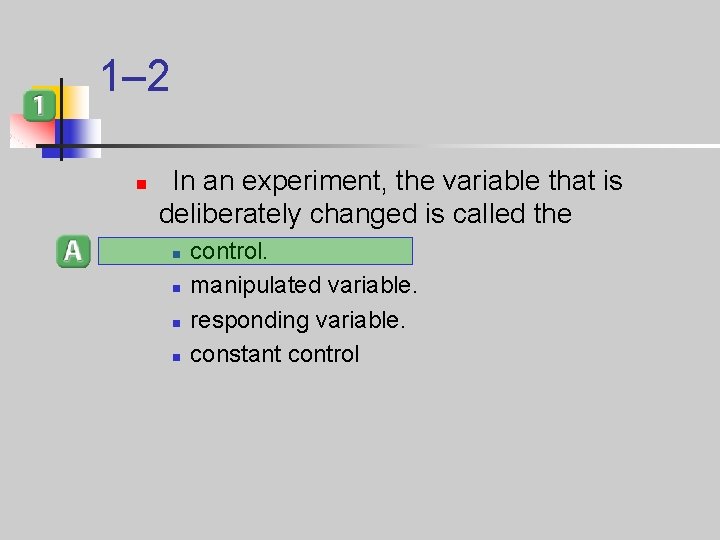Click the empty right part of the green highlight box
Image resolution: width=720 pixels, height=540 pixels.
coord(340,251)
